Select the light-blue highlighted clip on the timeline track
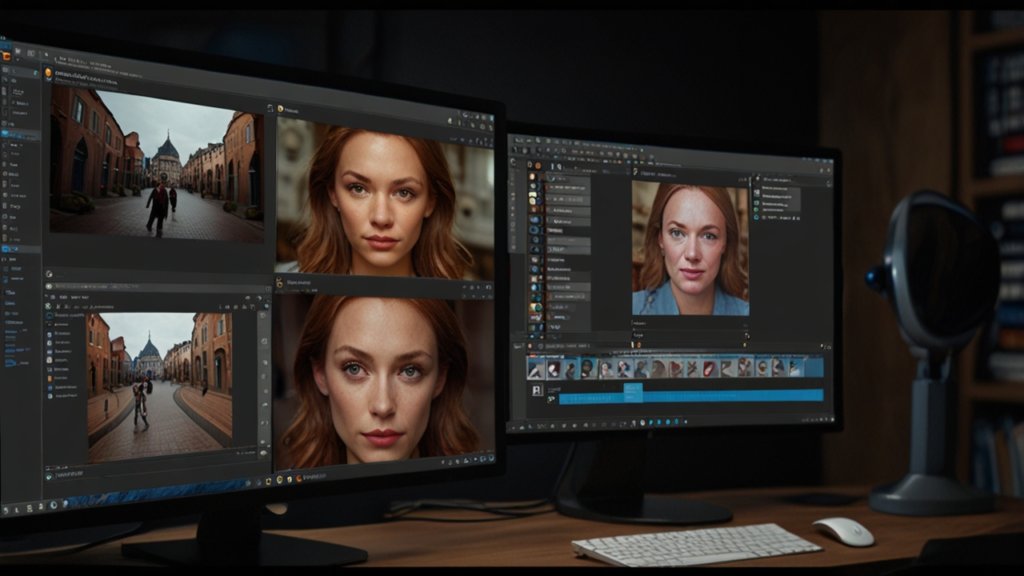1024x576 pixels. (x=633, y=391)
